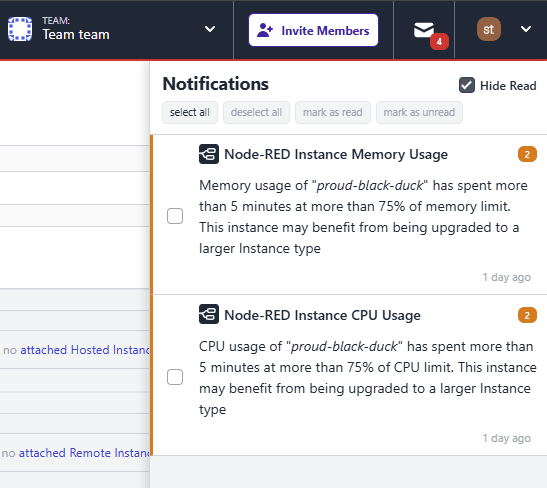Open the team selector dropdown chevron
The image size is (547, 488).
click(210, 29)
